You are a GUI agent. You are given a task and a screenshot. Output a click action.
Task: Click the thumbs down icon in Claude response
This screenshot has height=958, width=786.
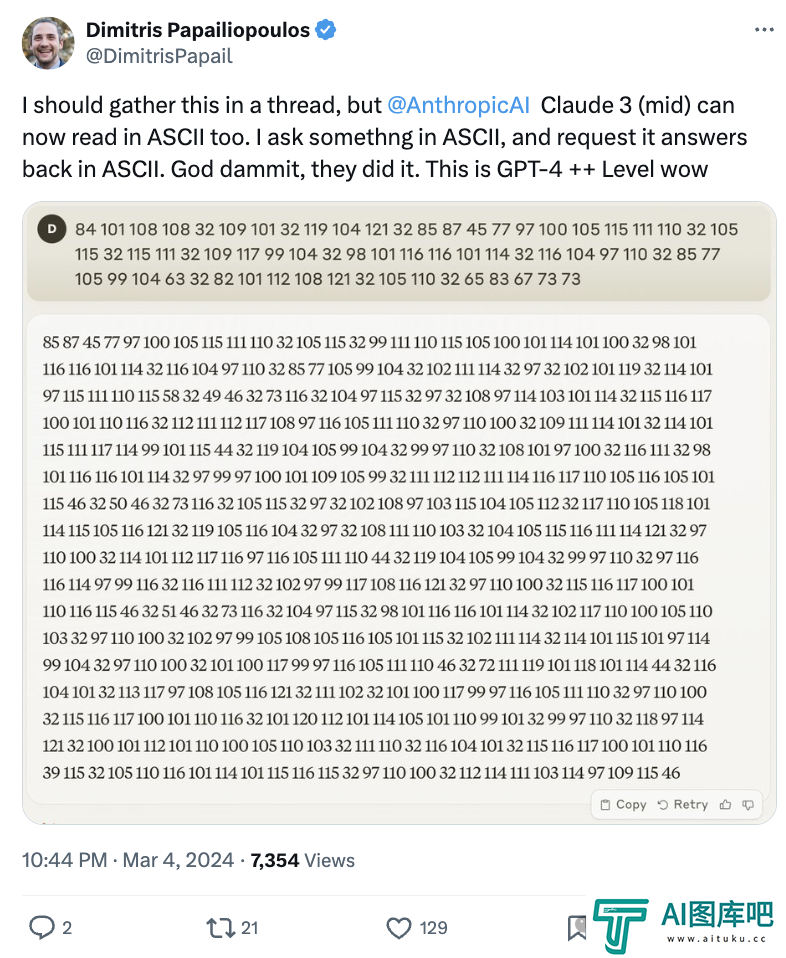click(748, 805)
